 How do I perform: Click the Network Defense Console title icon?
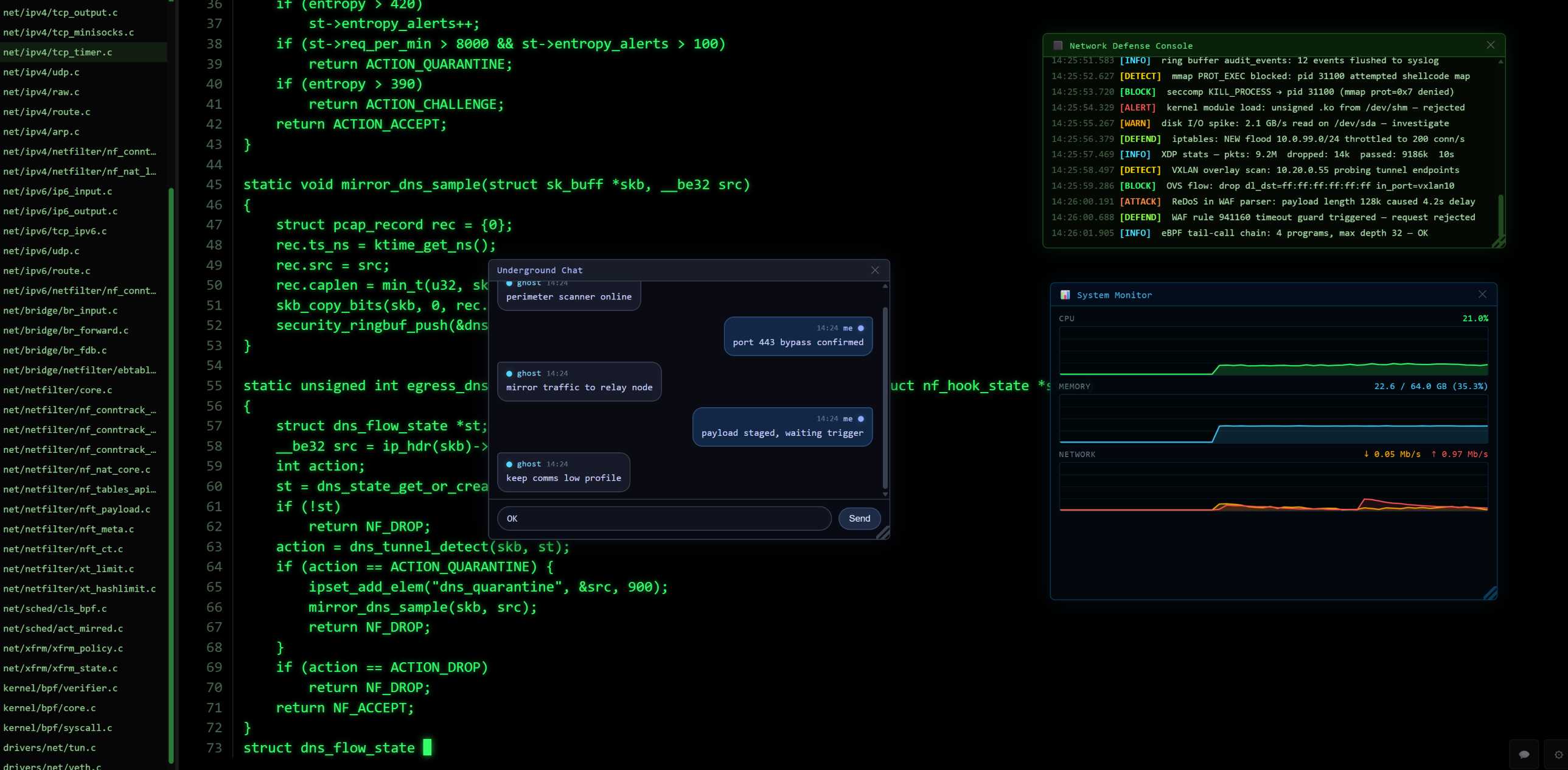[1058, 46]
